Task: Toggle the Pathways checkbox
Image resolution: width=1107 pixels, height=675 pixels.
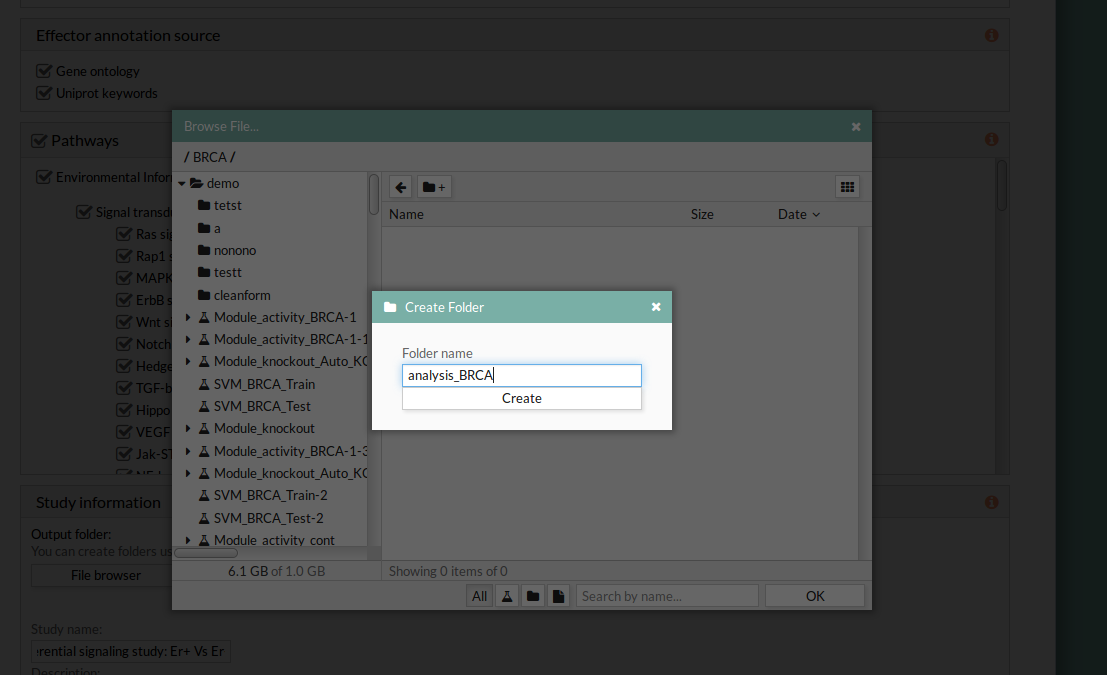Action: tap(39, 141)
